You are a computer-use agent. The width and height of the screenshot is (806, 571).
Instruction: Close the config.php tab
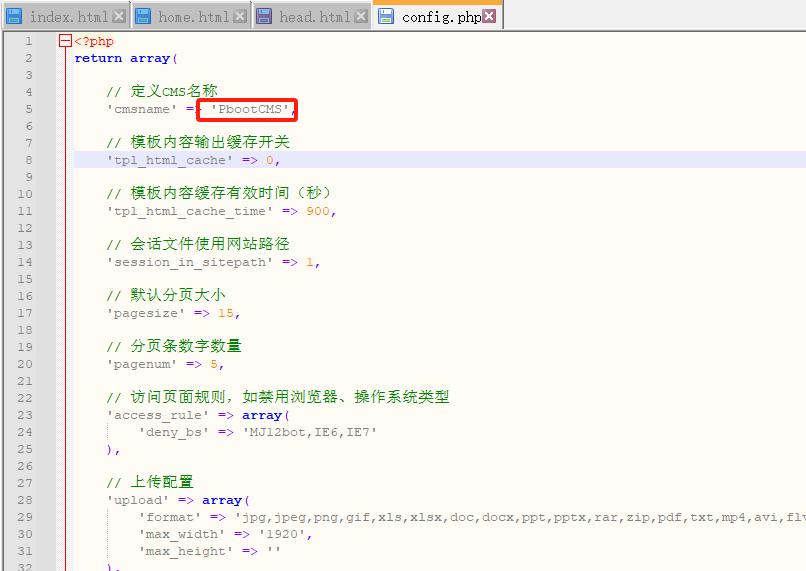(489, 17)
